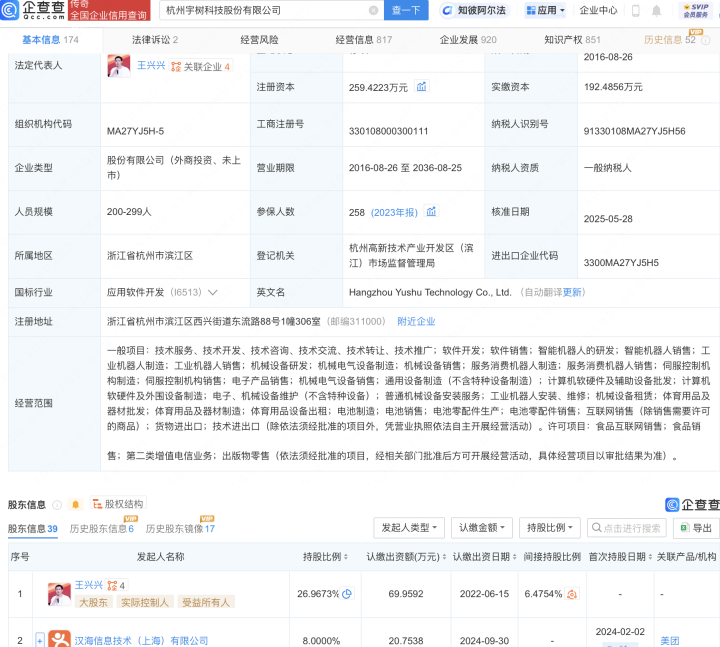Image resolution: width=720 pixels, height=647 pixels.
Task: Click 导出 export button
Action: coord(696,528)
